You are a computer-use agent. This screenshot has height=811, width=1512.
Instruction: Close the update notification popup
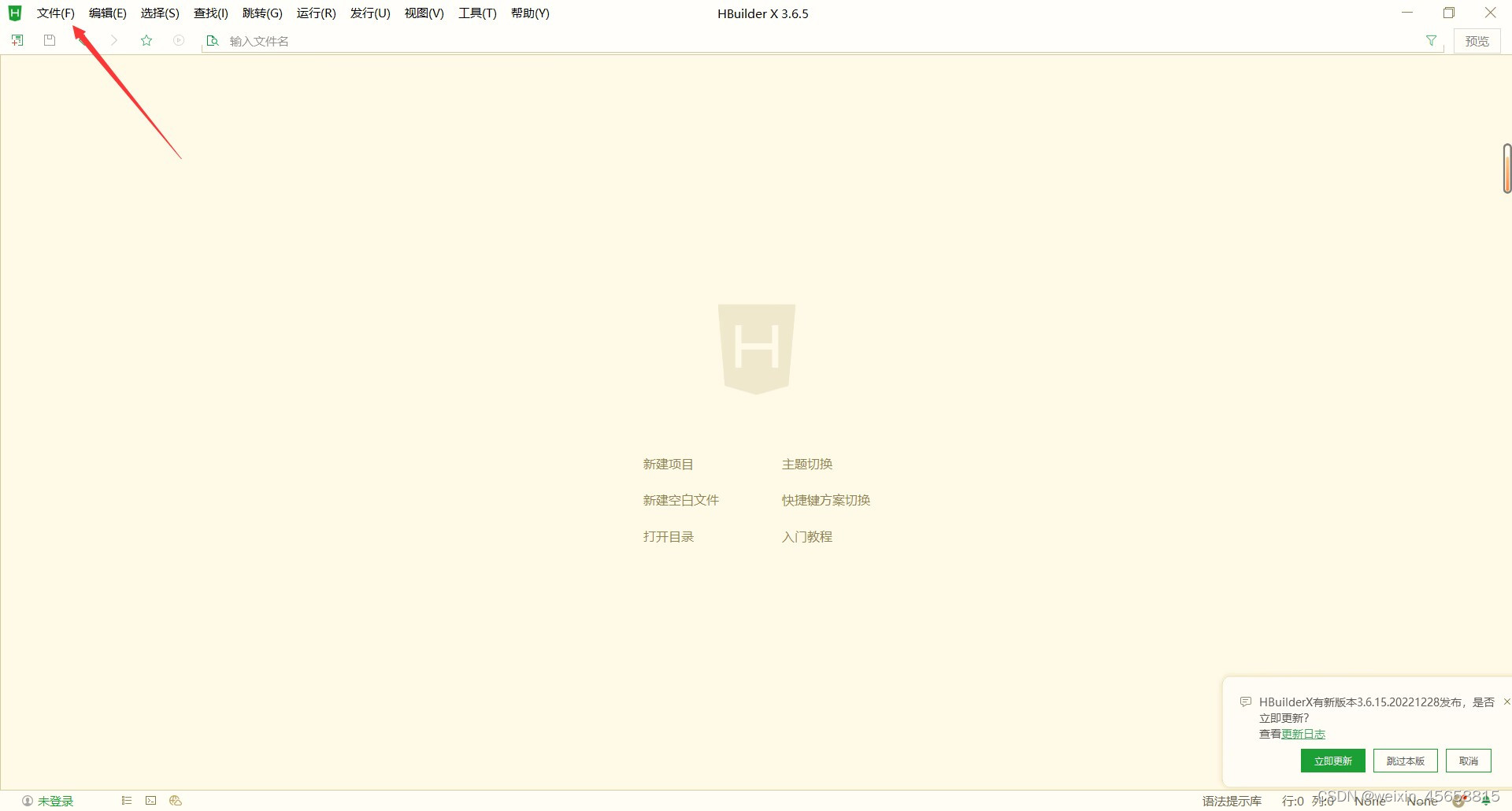(x=1506, y=702)
